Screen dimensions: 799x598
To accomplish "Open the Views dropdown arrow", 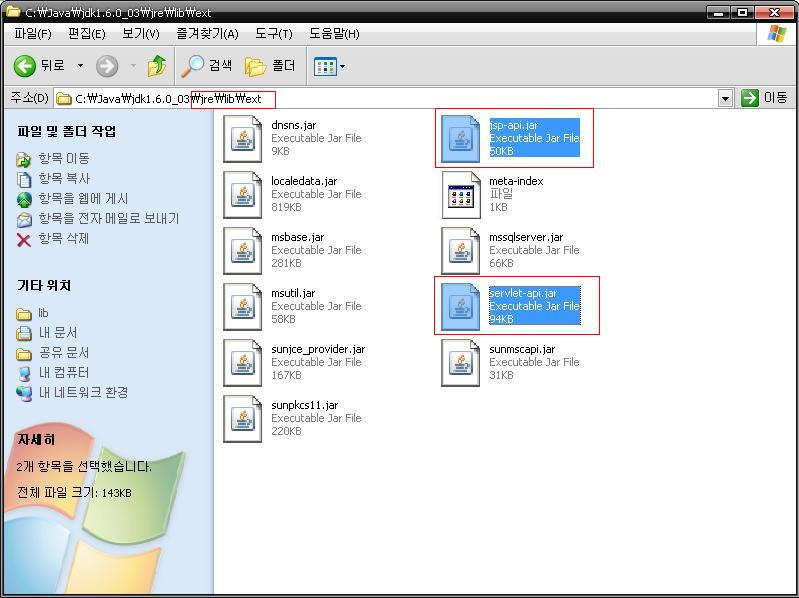I will (342, 66).
